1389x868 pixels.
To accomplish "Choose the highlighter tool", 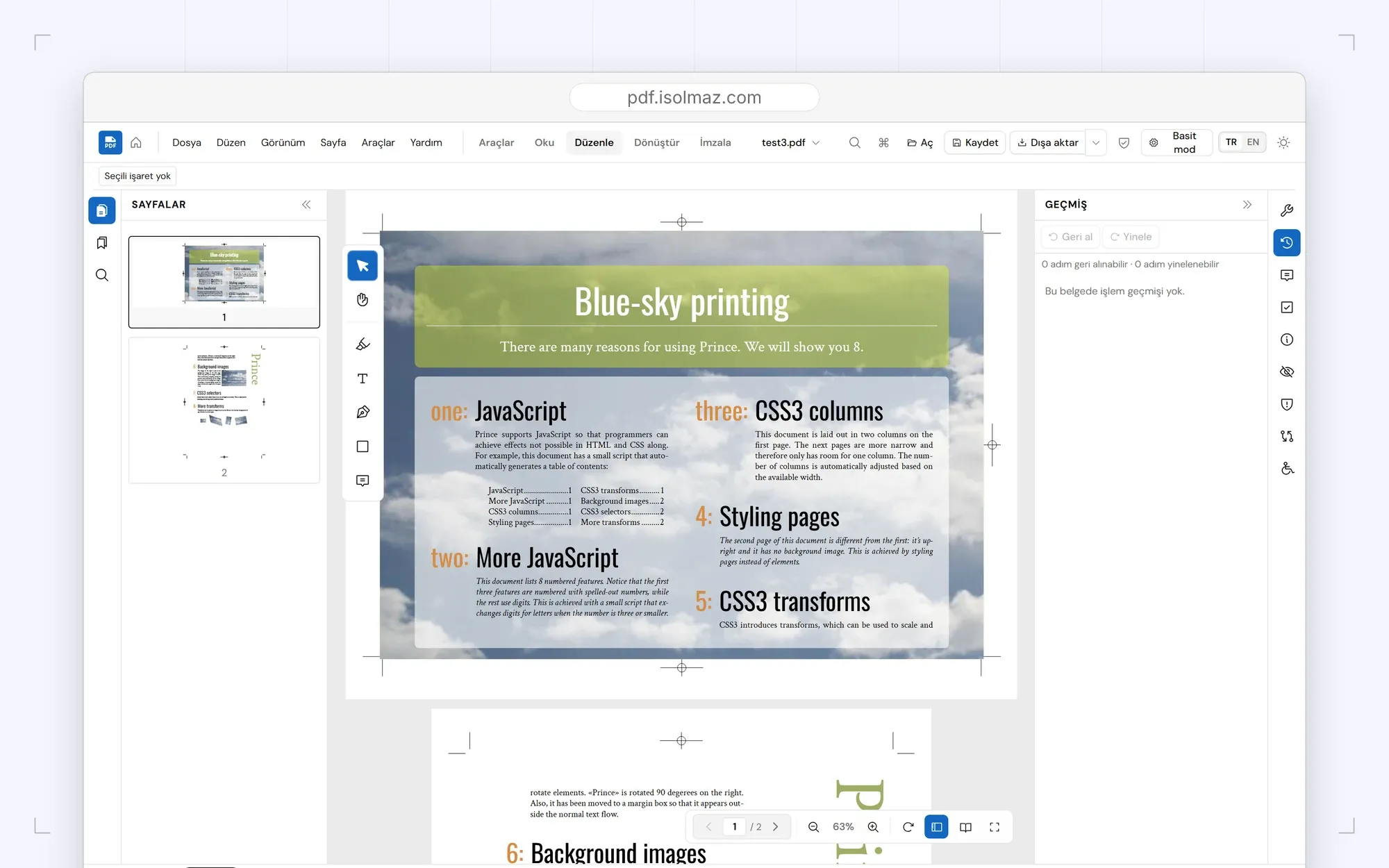I will coord(363,344).
